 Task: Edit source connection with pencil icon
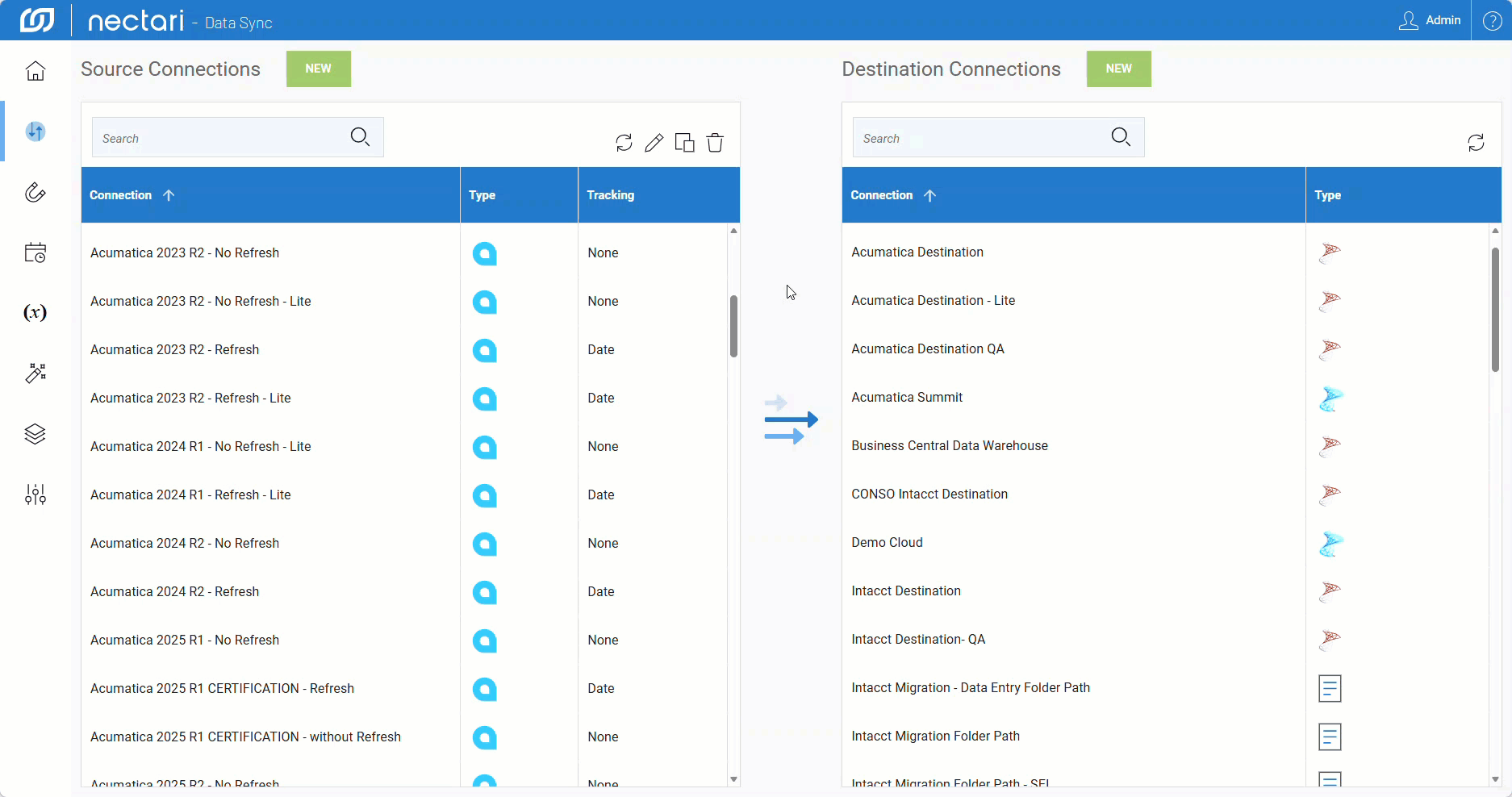654,143
